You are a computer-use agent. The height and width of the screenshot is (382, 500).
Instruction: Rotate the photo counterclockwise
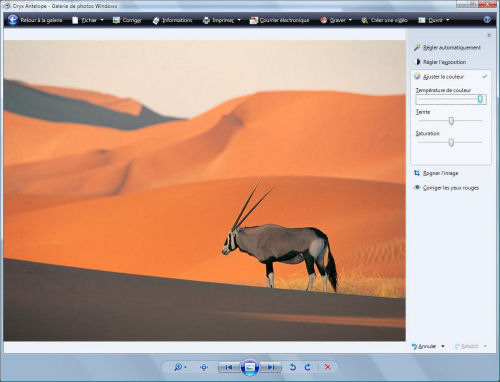pyautogui.click(x=293, y=367)
